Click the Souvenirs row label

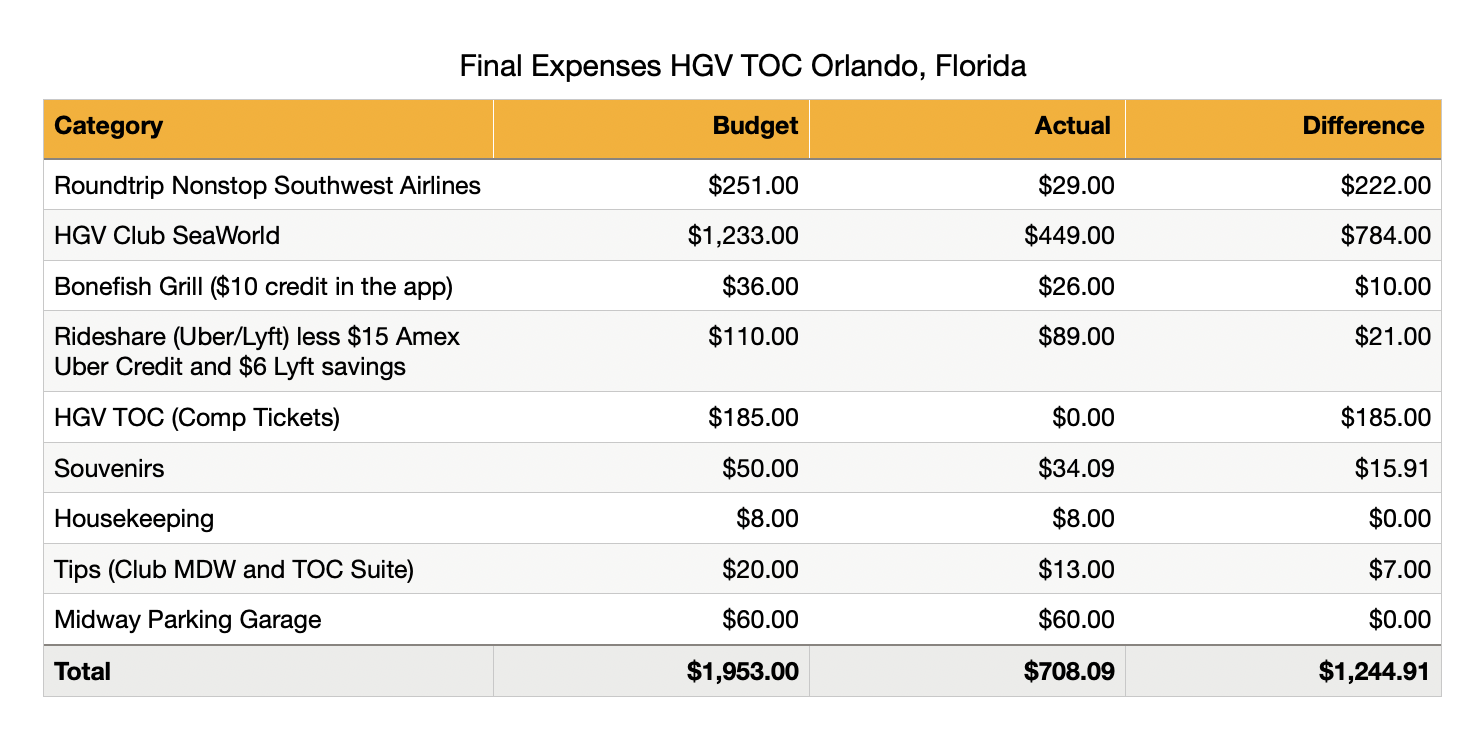(109, 468)
